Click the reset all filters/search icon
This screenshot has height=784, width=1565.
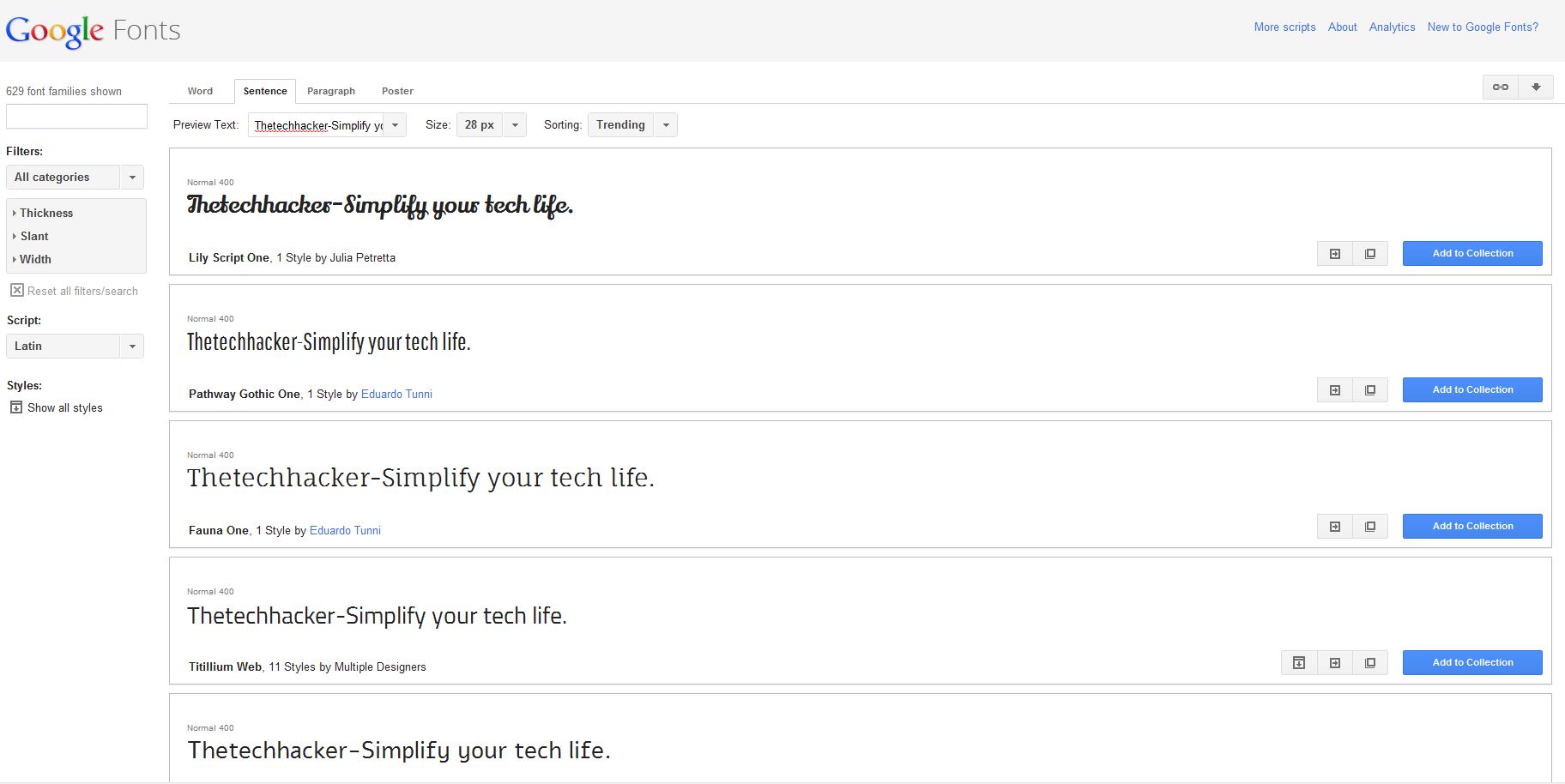[16, 290]
